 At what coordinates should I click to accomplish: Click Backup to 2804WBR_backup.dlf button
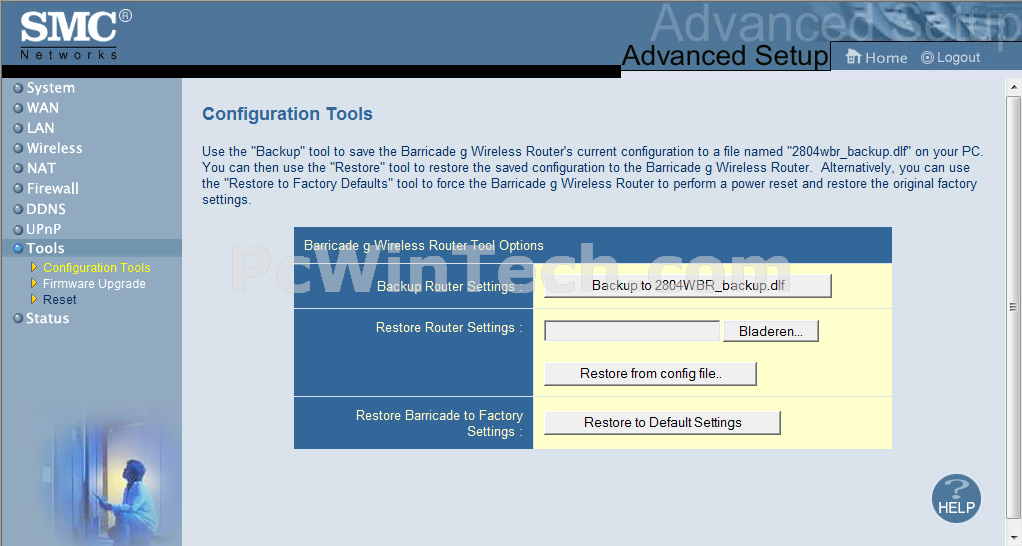(x=688, y=285)
